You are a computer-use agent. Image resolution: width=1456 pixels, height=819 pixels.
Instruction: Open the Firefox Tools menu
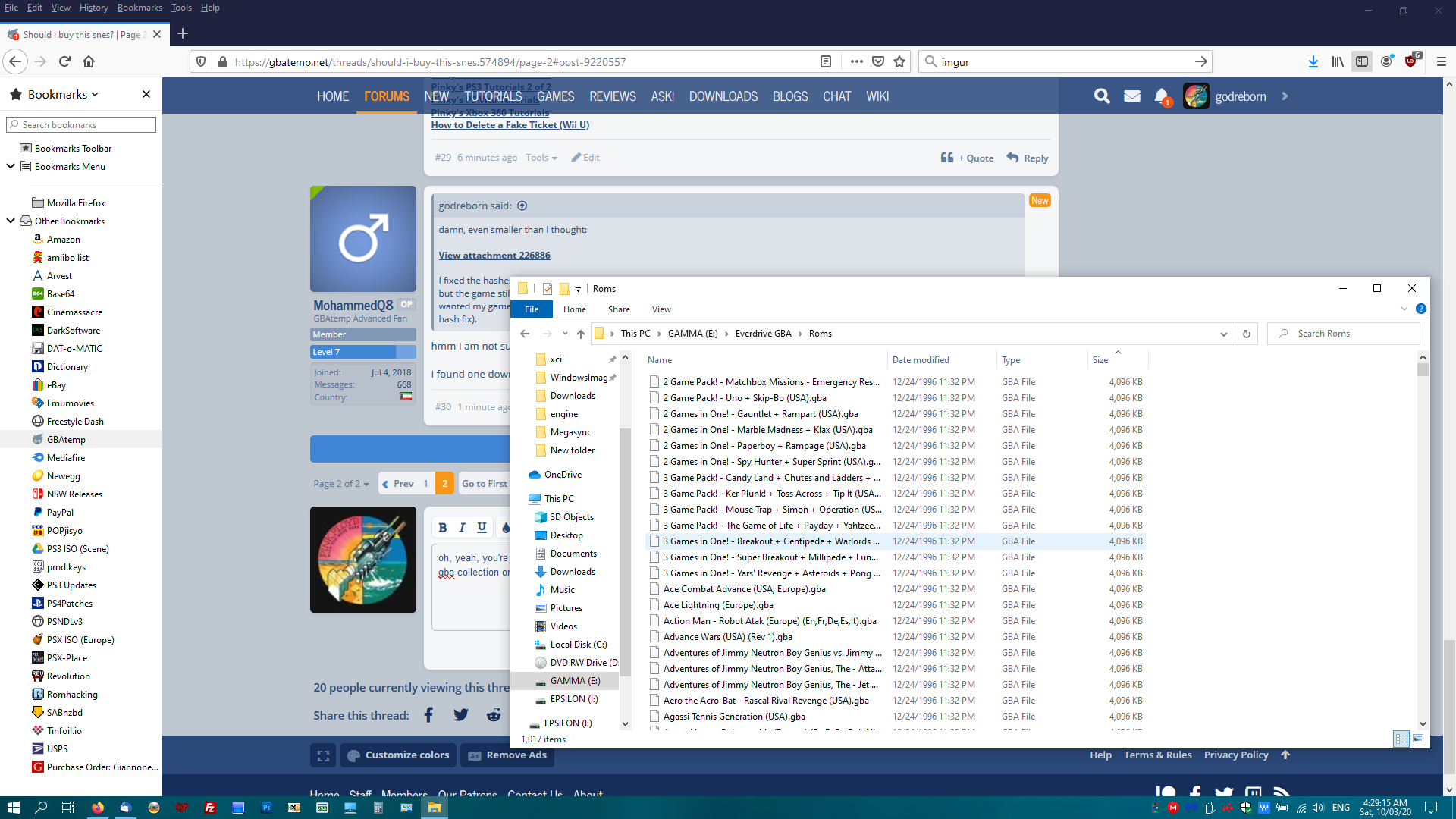(x=181, y=8)
